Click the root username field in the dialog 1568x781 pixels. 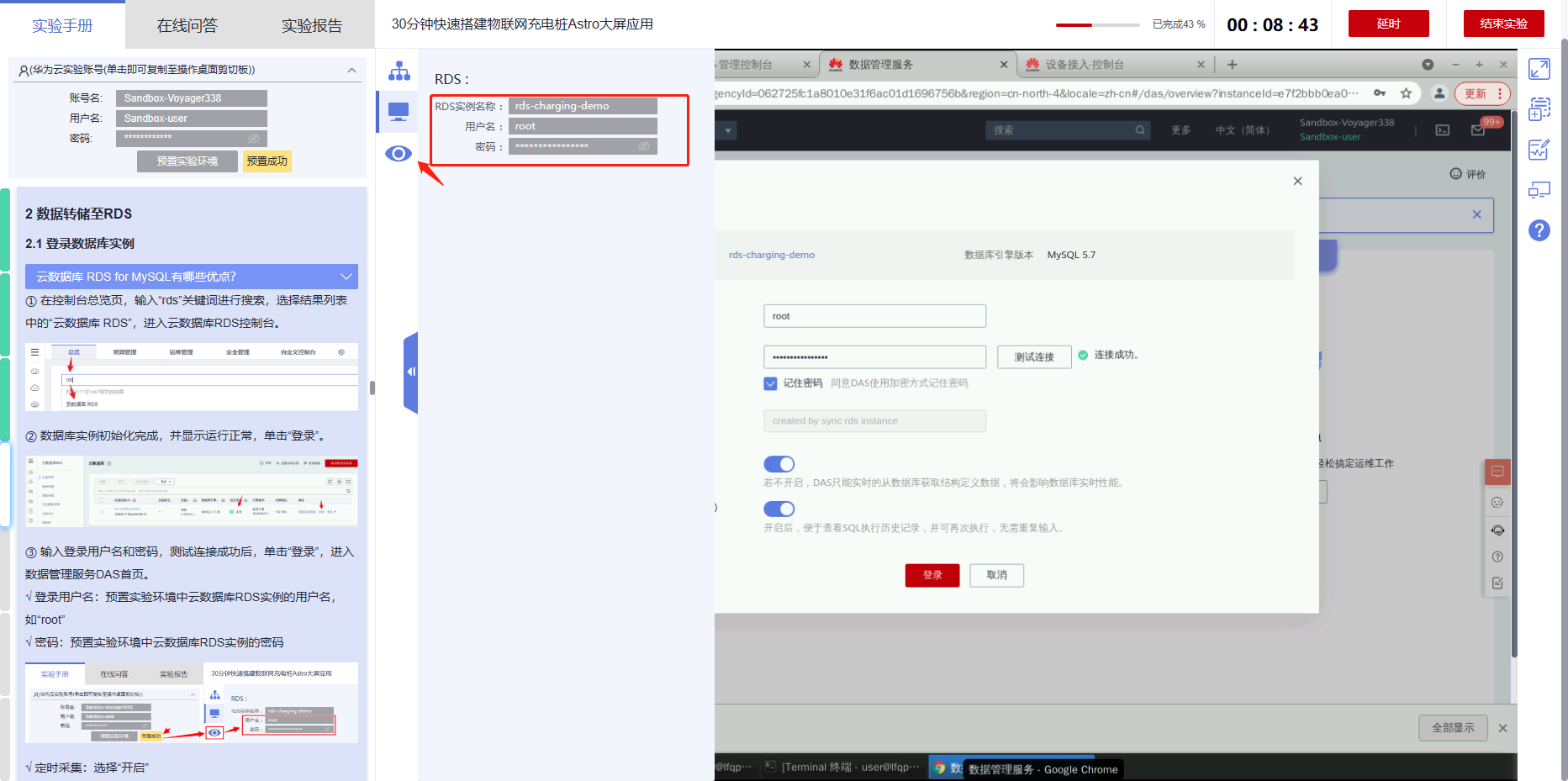874,316
